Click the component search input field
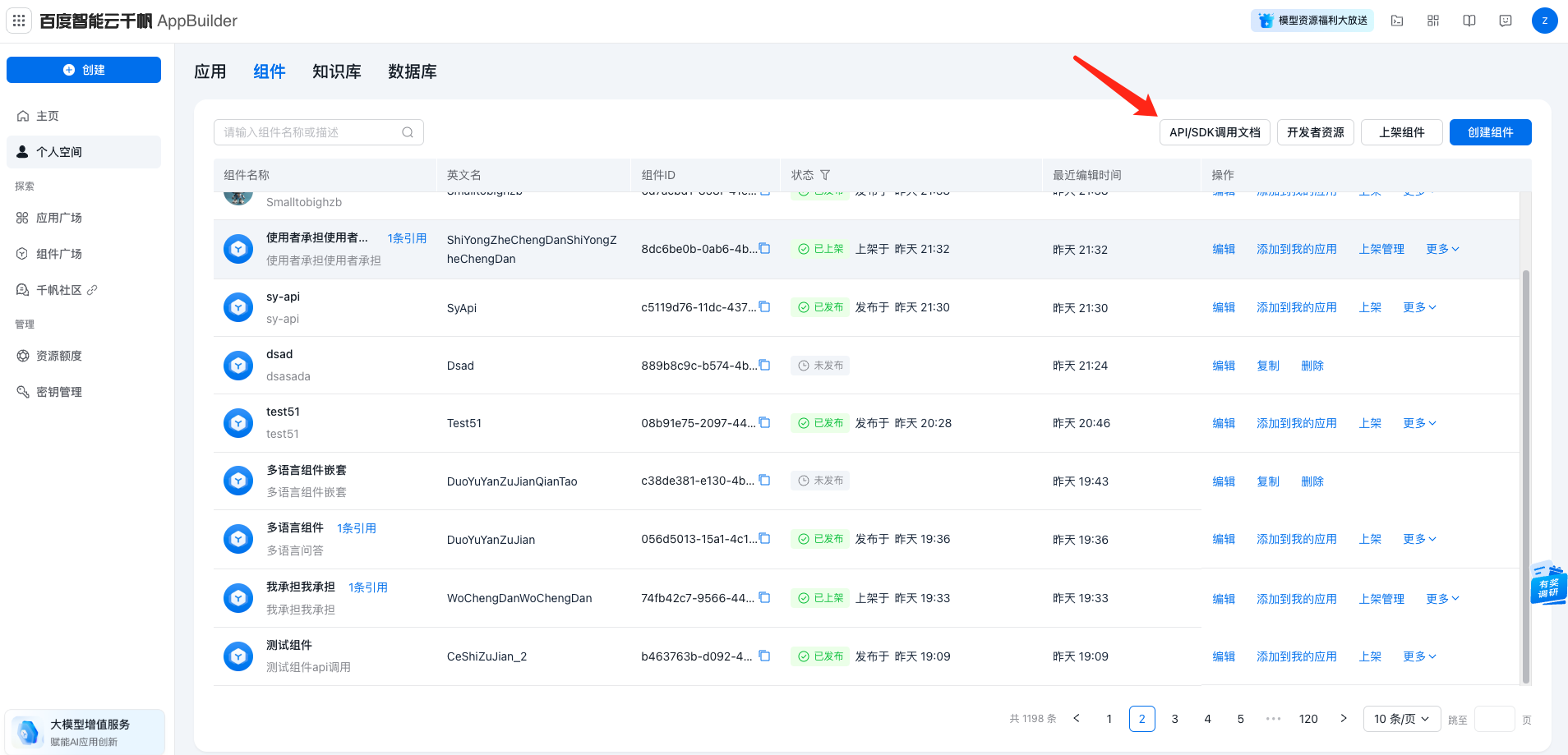The height and width of the screenshot is (755, 1568). [319, 132]
